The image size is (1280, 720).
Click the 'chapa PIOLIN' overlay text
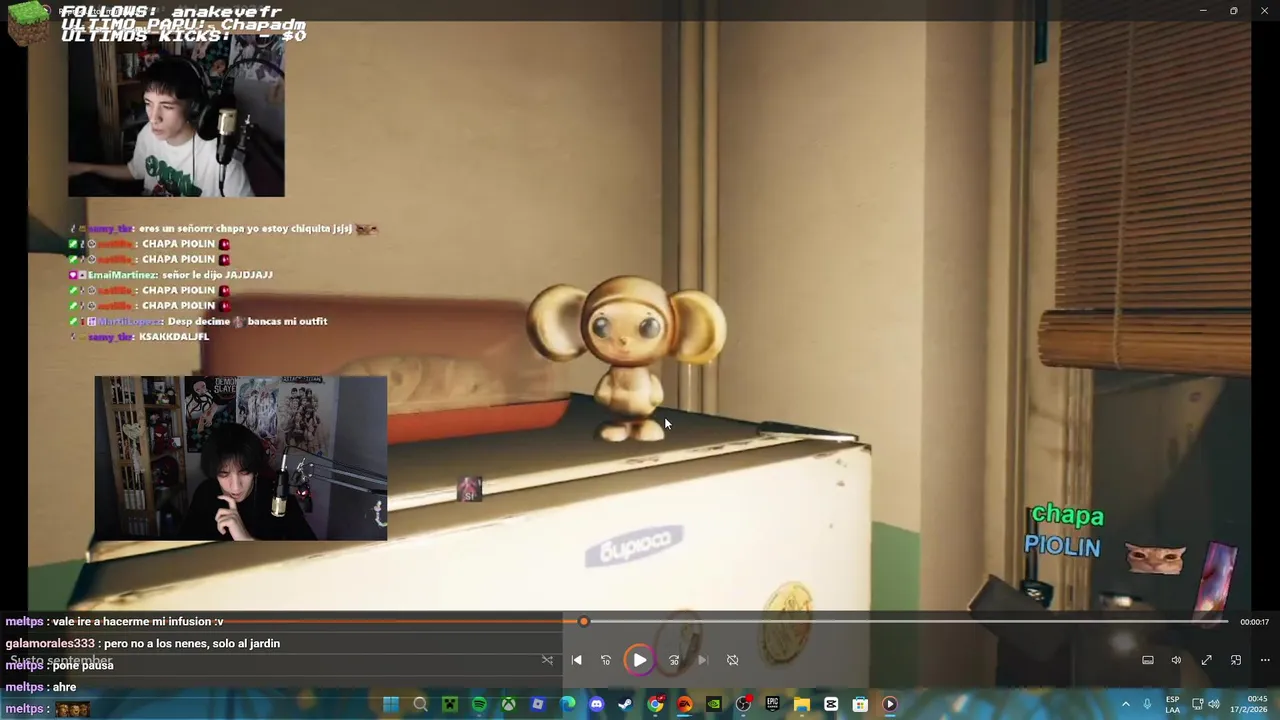click(1065, 531)
